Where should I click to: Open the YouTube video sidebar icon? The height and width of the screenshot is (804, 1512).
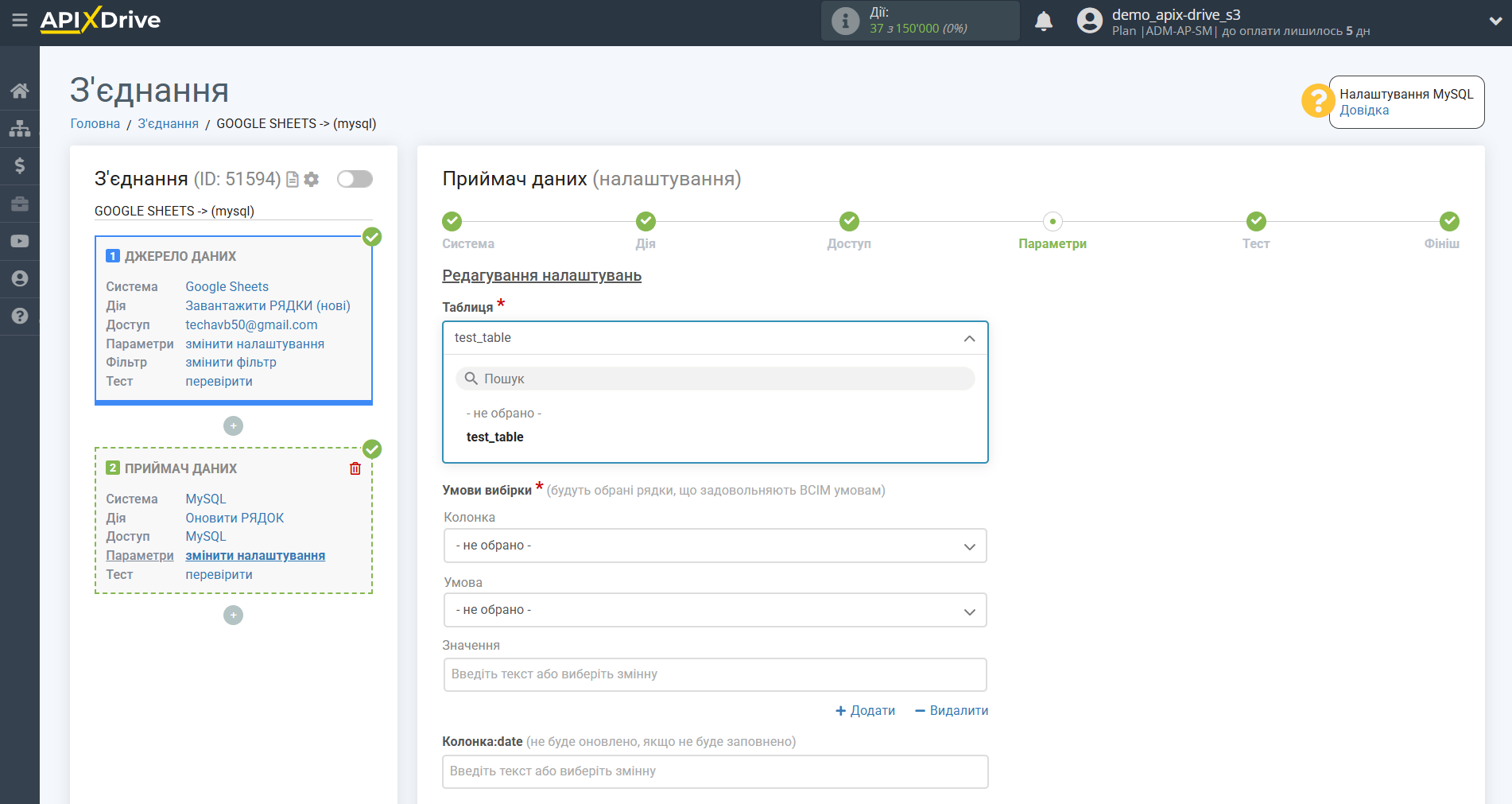(x=20, y=241)
